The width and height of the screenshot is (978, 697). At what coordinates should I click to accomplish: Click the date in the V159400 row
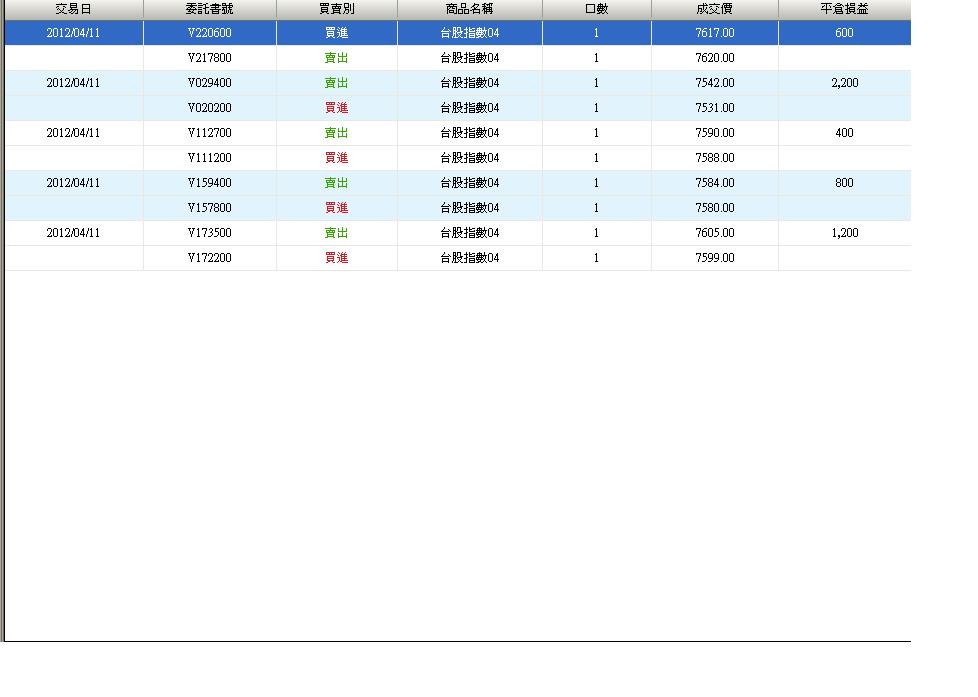pyautogui.click(x=74, y=183)
